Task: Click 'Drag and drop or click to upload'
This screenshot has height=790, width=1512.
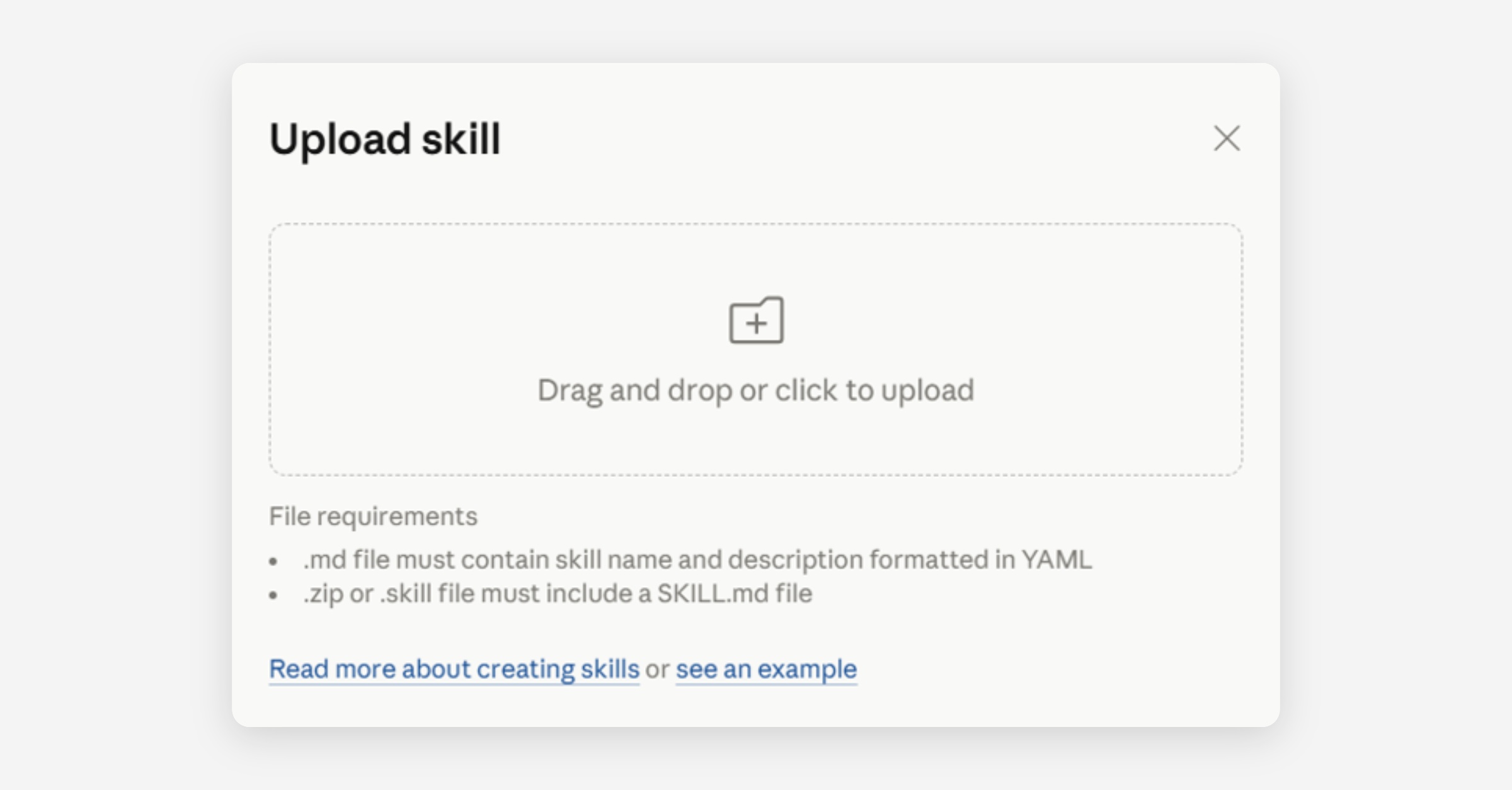Action: (x=756, y=390)
